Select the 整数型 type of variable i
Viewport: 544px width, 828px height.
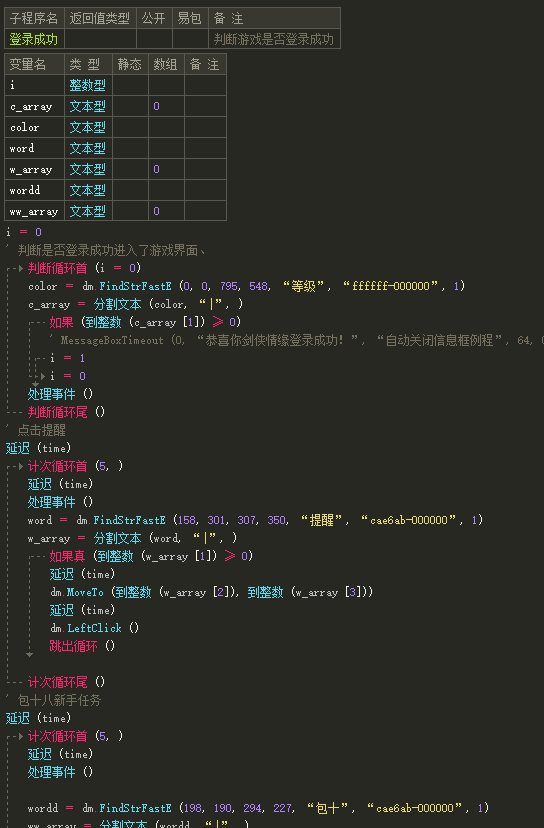(88, 85)
